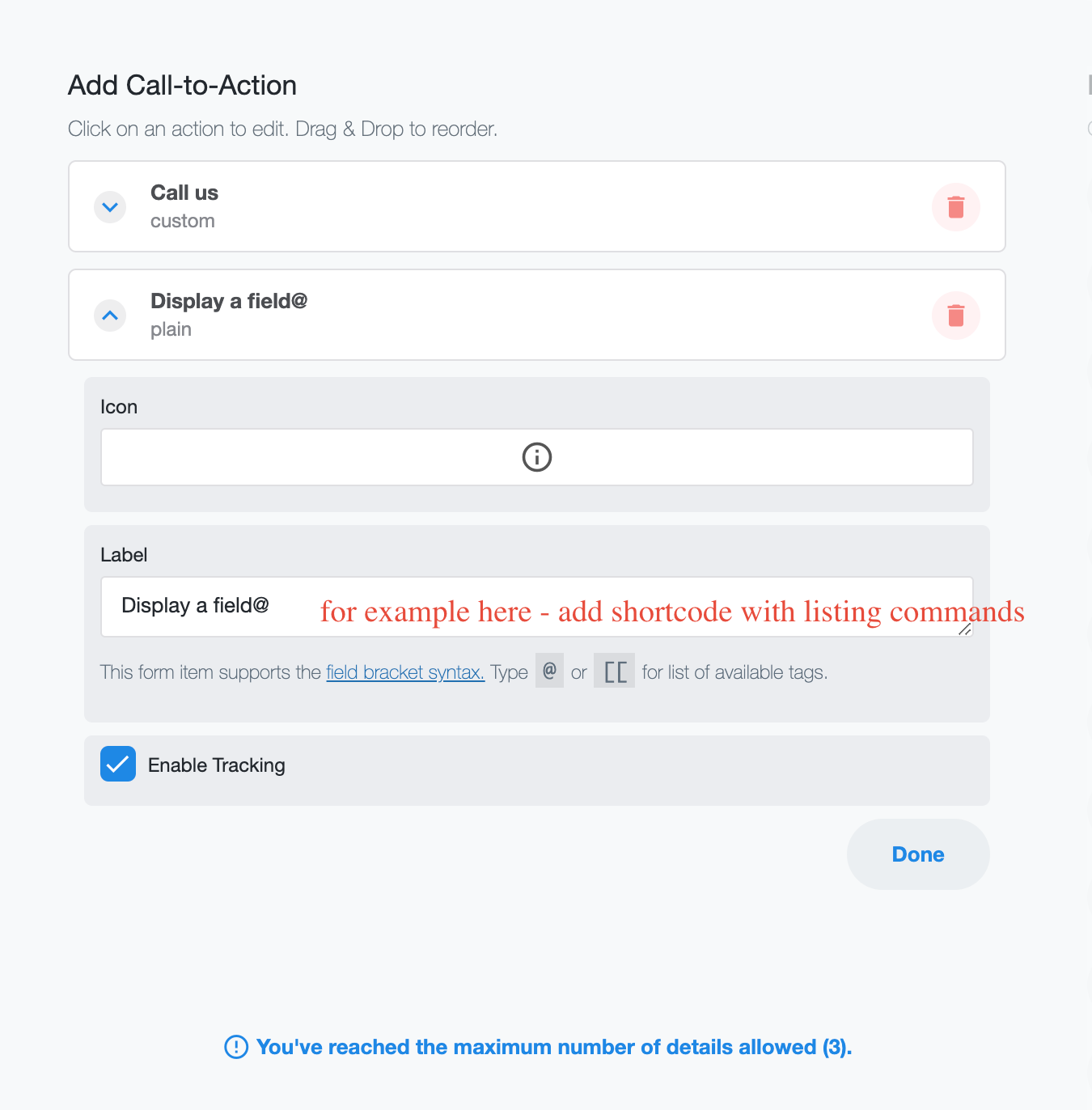This screenshot has width=1092, height=1110.
Task: Click the "Add Call-to-Action" heading
Action: 183,86
